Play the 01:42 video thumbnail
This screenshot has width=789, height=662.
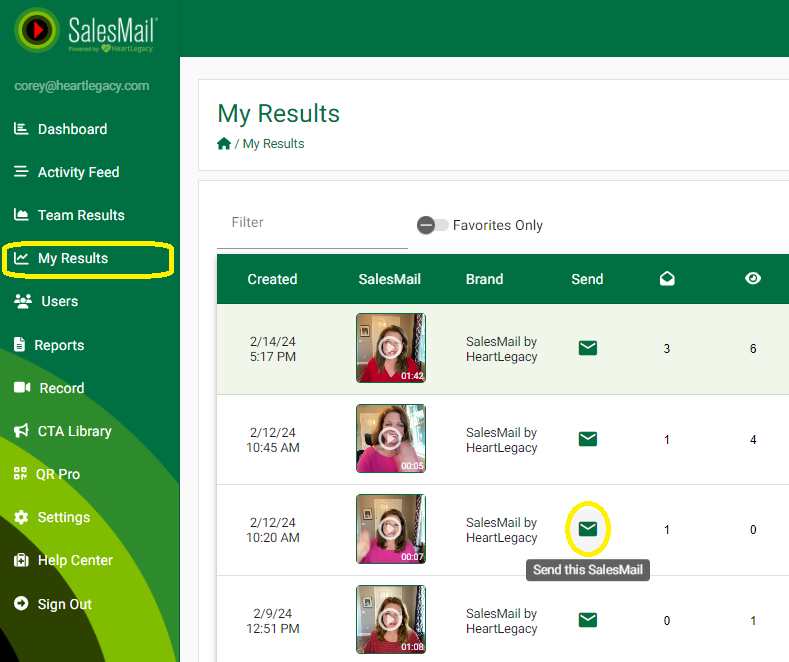pyautogui.click(x=390, y=347)
